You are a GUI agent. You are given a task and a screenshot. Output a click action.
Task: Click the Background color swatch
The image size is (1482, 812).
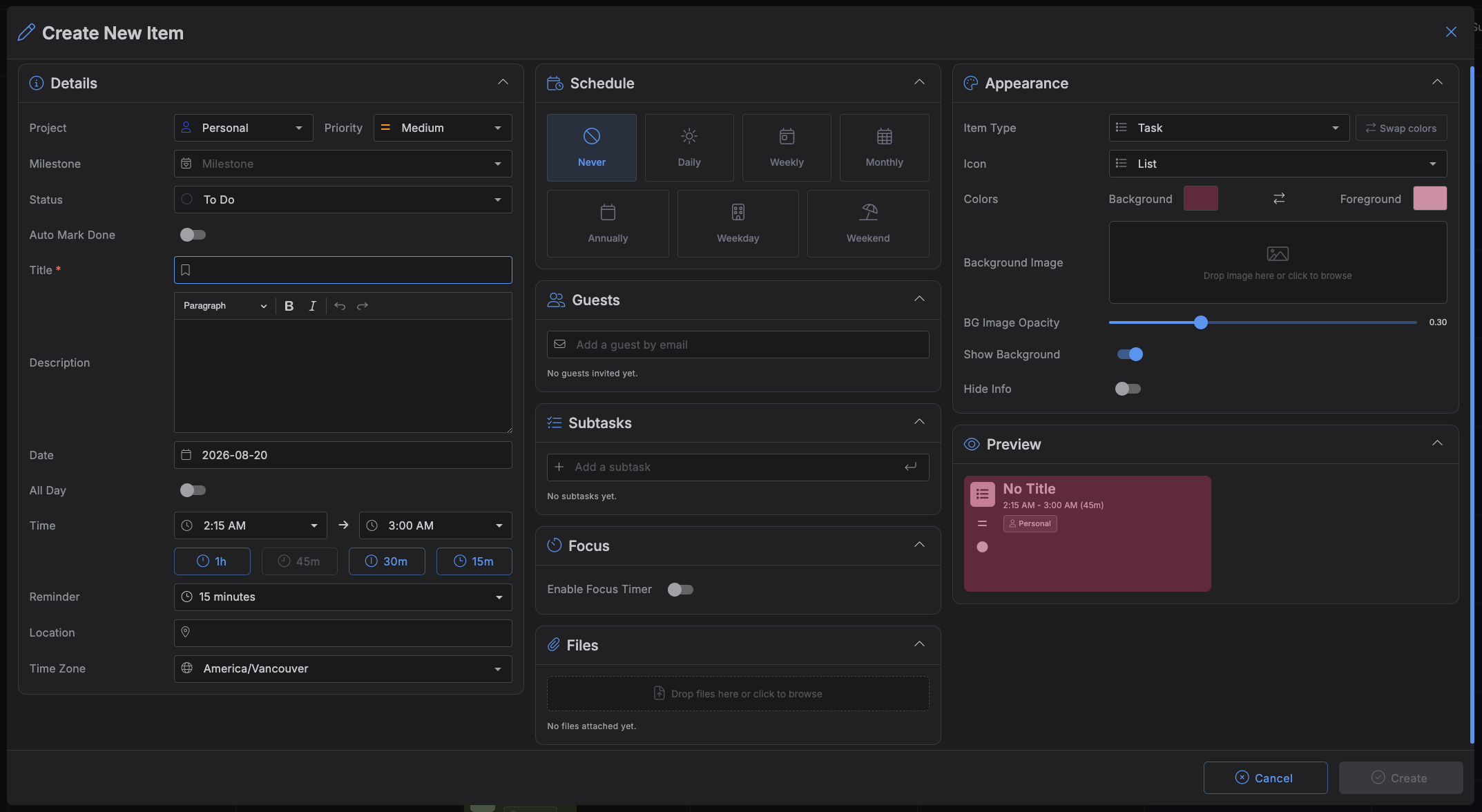coord(1201,198)
